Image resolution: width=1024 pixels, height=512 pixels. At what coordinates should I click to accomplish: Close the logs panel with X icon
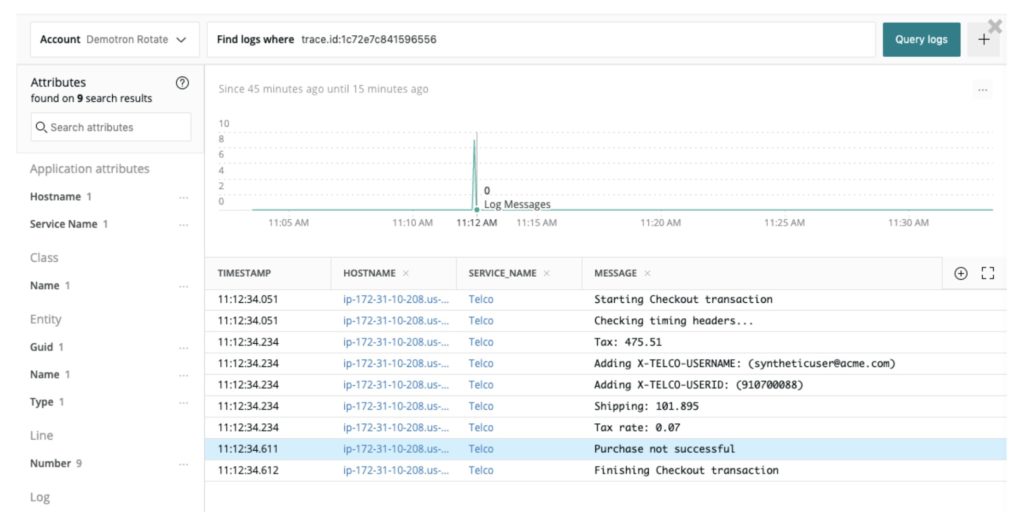pyautogui.click(x=995, y=26)
